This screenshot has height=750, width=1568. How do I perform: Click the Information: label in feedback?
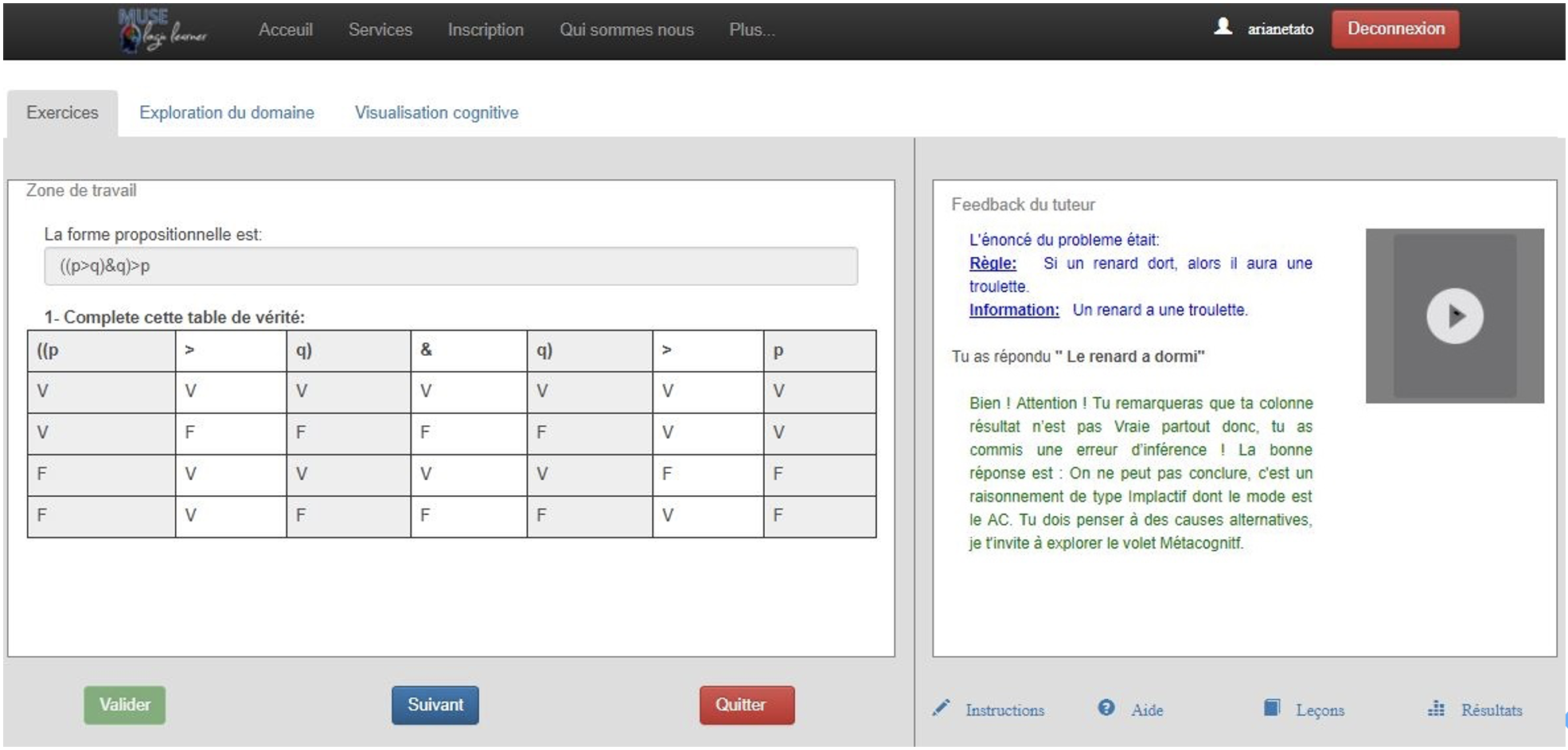pos(1014,310)
